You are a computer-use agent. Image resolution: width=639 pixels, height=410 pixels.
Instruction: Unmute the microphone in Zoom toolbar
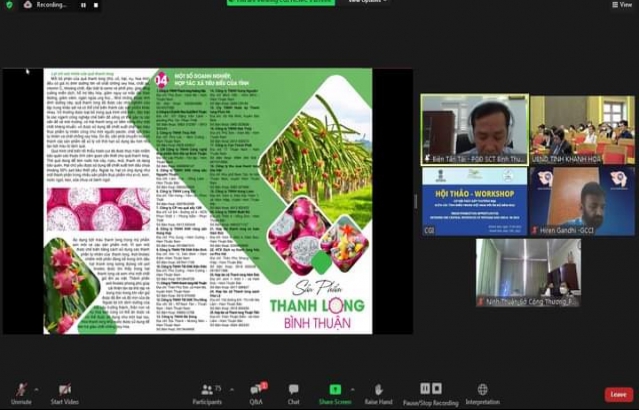(21, 394)
